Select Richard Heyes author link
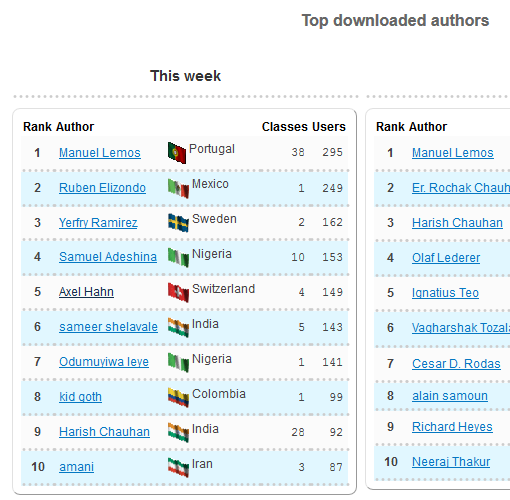This screenshot has height=500, width=510. point(452,427)
